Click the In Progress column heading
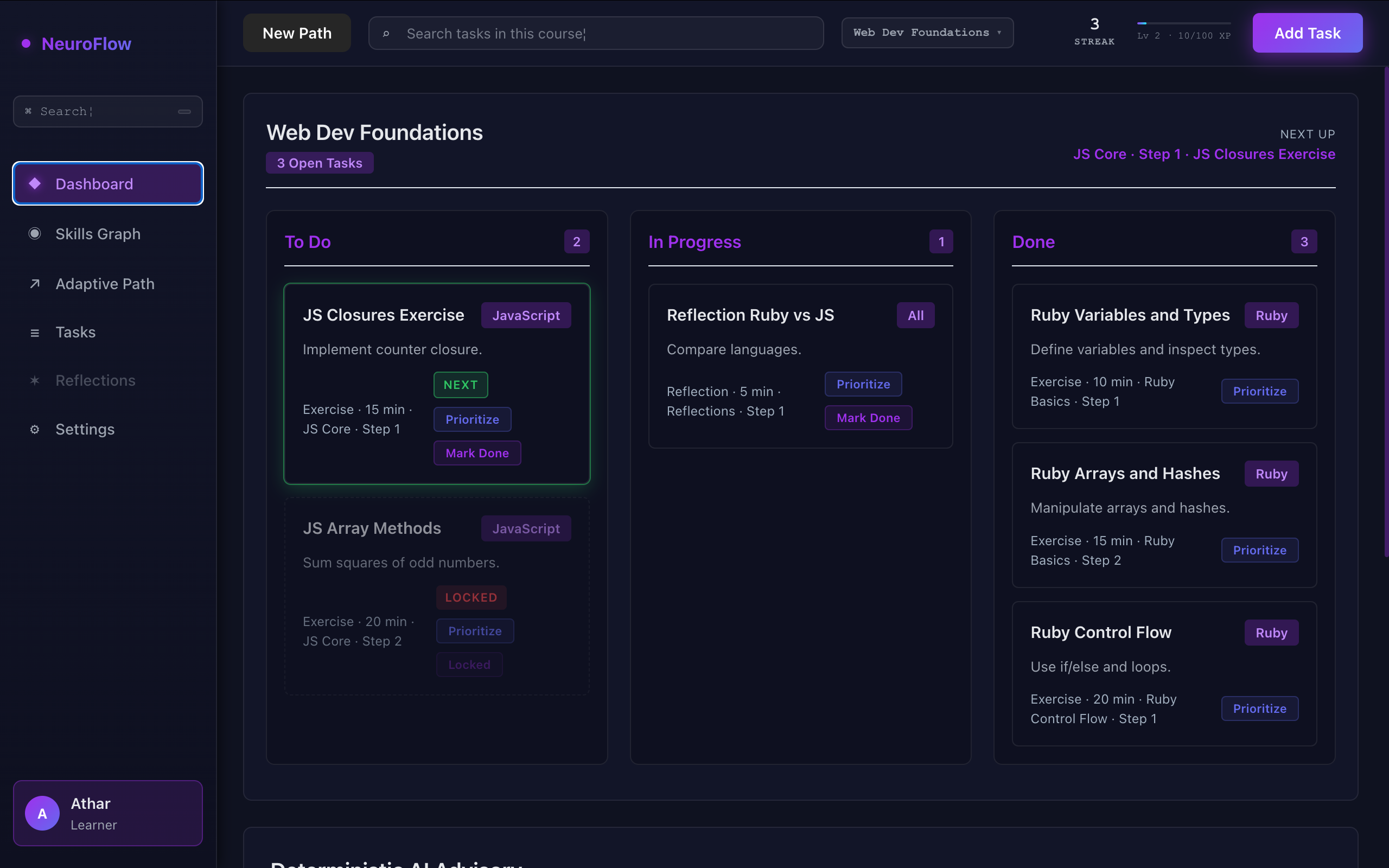 click(x=694, y=242)
